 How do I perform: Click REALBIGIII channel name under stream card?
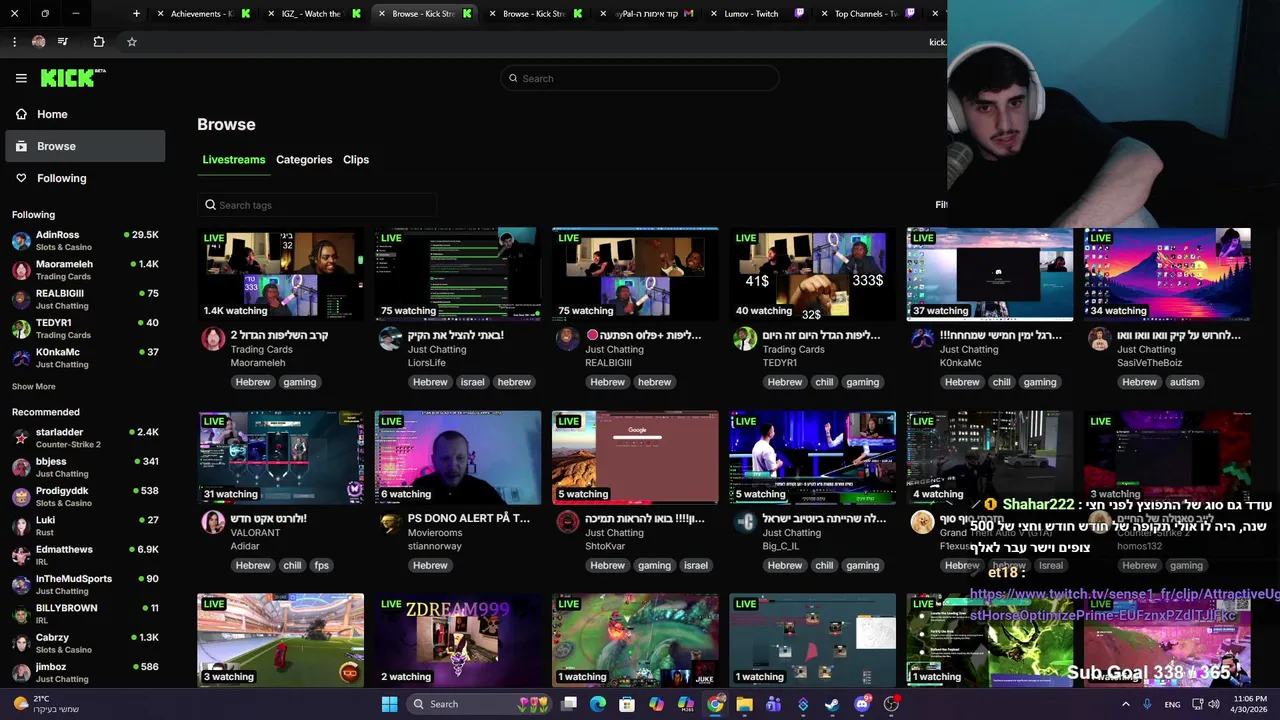click(609, 363)
